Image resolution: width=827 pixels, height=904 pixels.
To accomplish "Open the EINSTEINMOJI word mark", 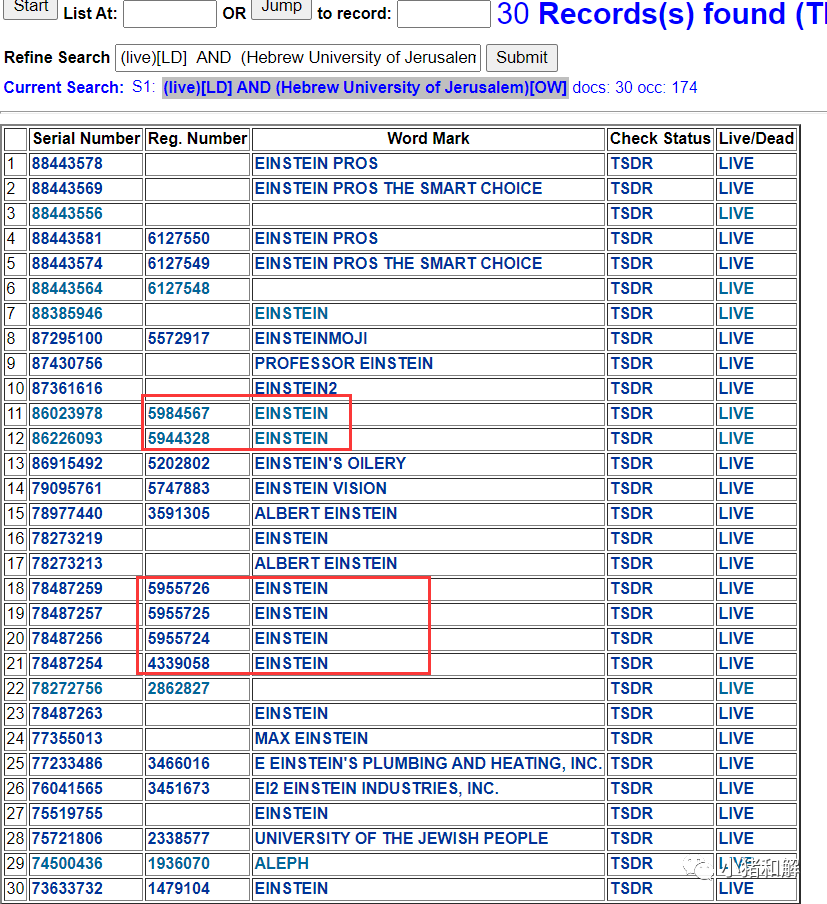I will 311,338.
